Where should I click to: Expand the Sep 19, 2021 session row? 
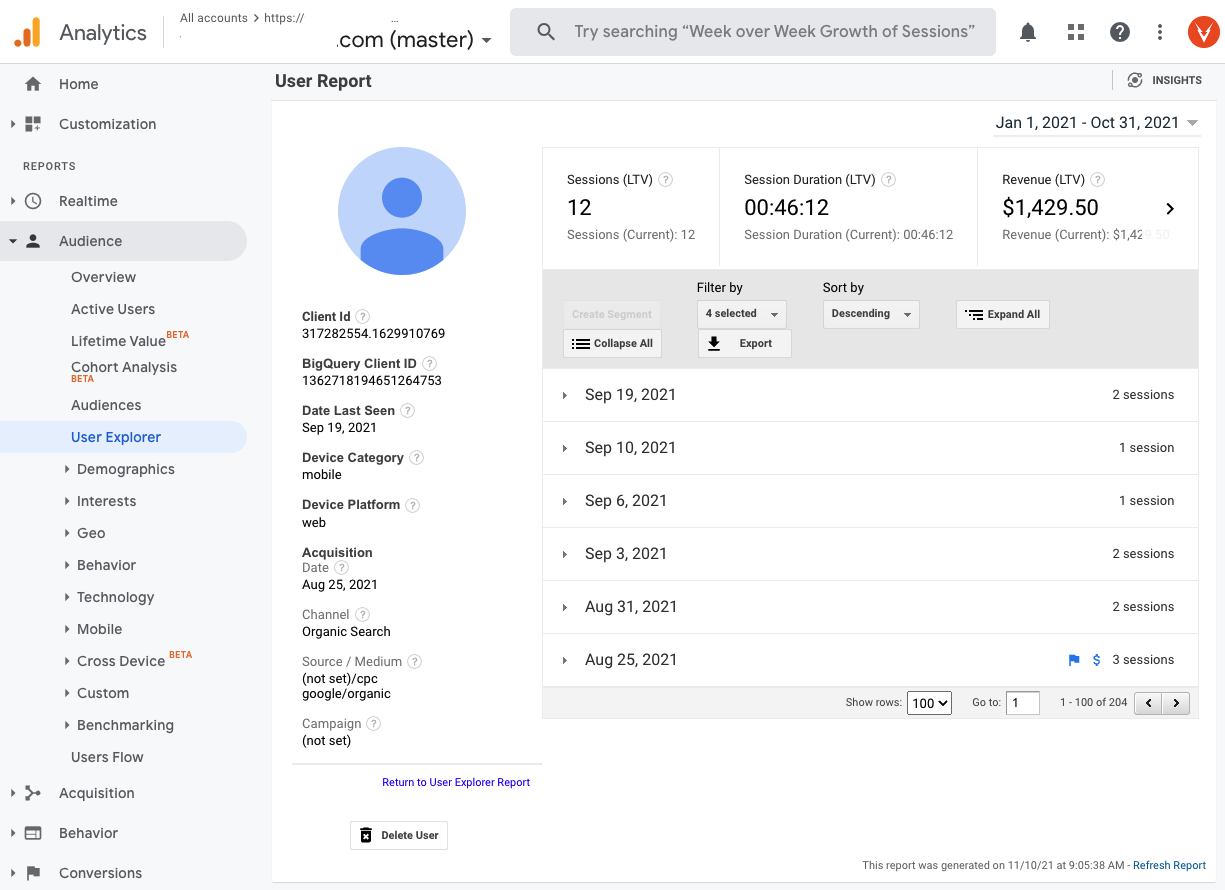click(567, 395)
